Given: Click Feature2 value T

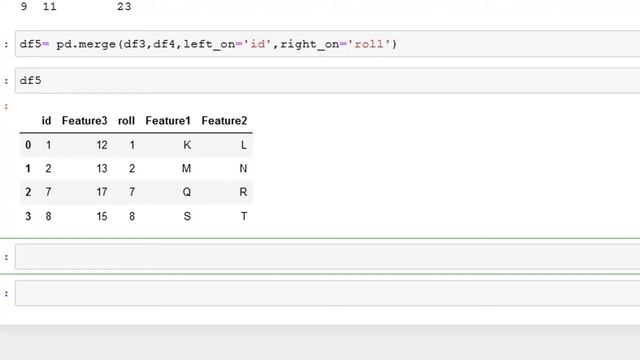Looking at the screenshot, I should pos(244,216).
